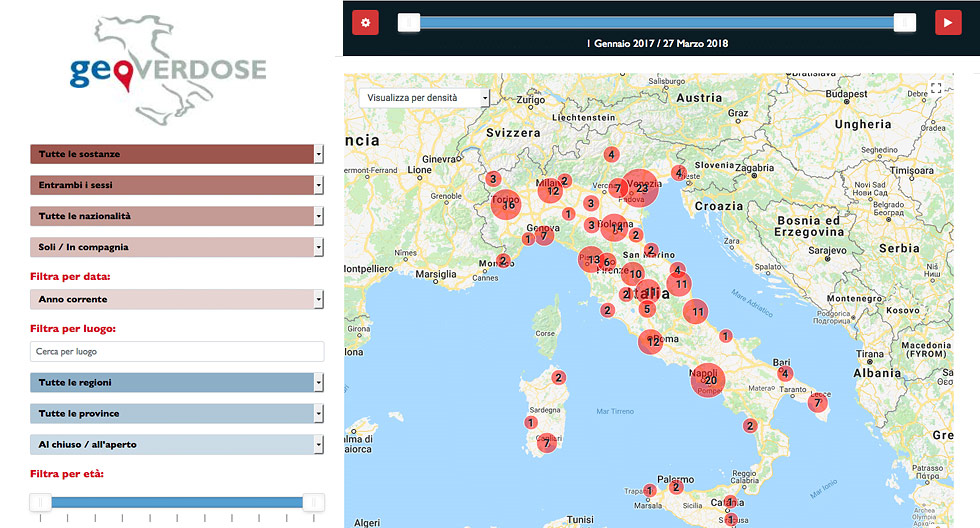Click the 'Filtra per data:' label
This screenshot has width=980, height=528.
(70, 276)
